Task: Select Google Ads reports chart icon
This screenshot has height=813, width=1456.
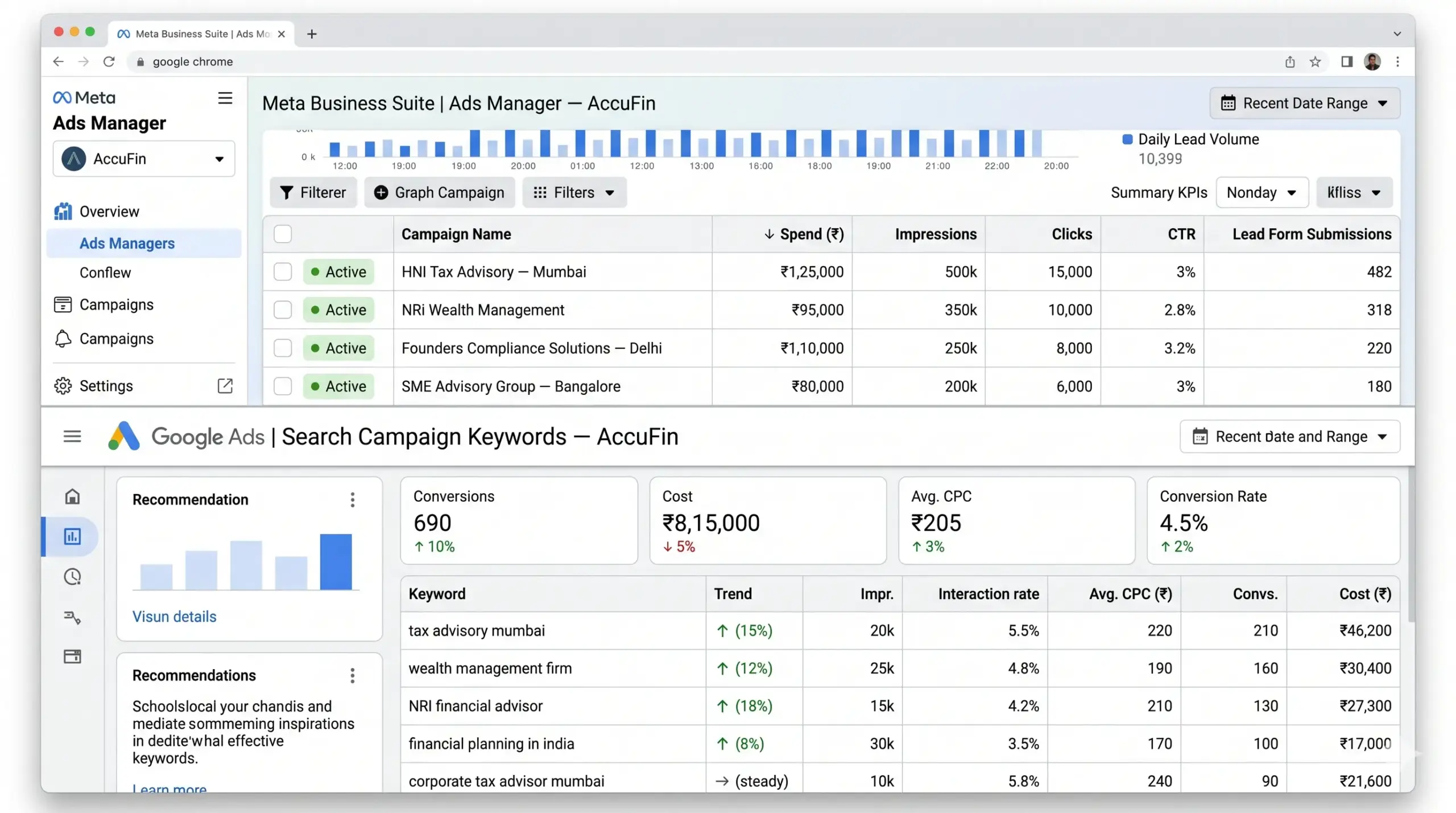Action: [x=72, y=537]
